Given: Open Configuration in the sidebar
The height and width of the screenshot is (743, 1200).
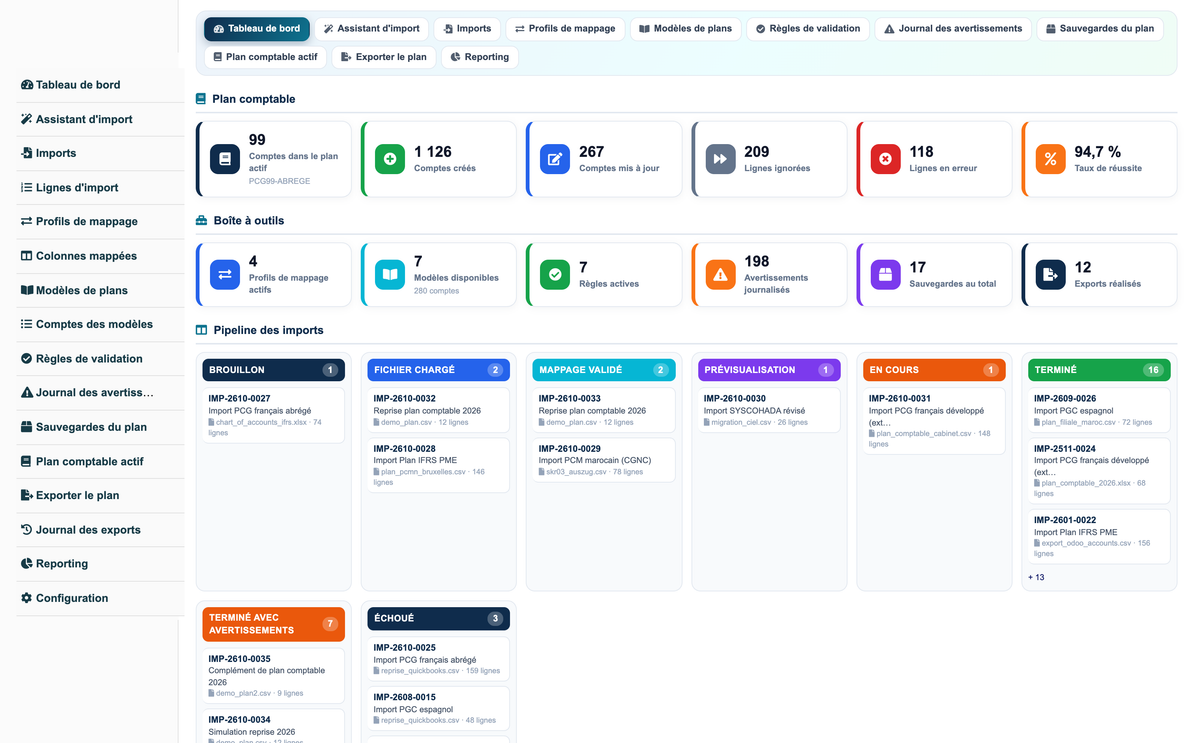Looking at the screenshot, I should pos(99,598).
